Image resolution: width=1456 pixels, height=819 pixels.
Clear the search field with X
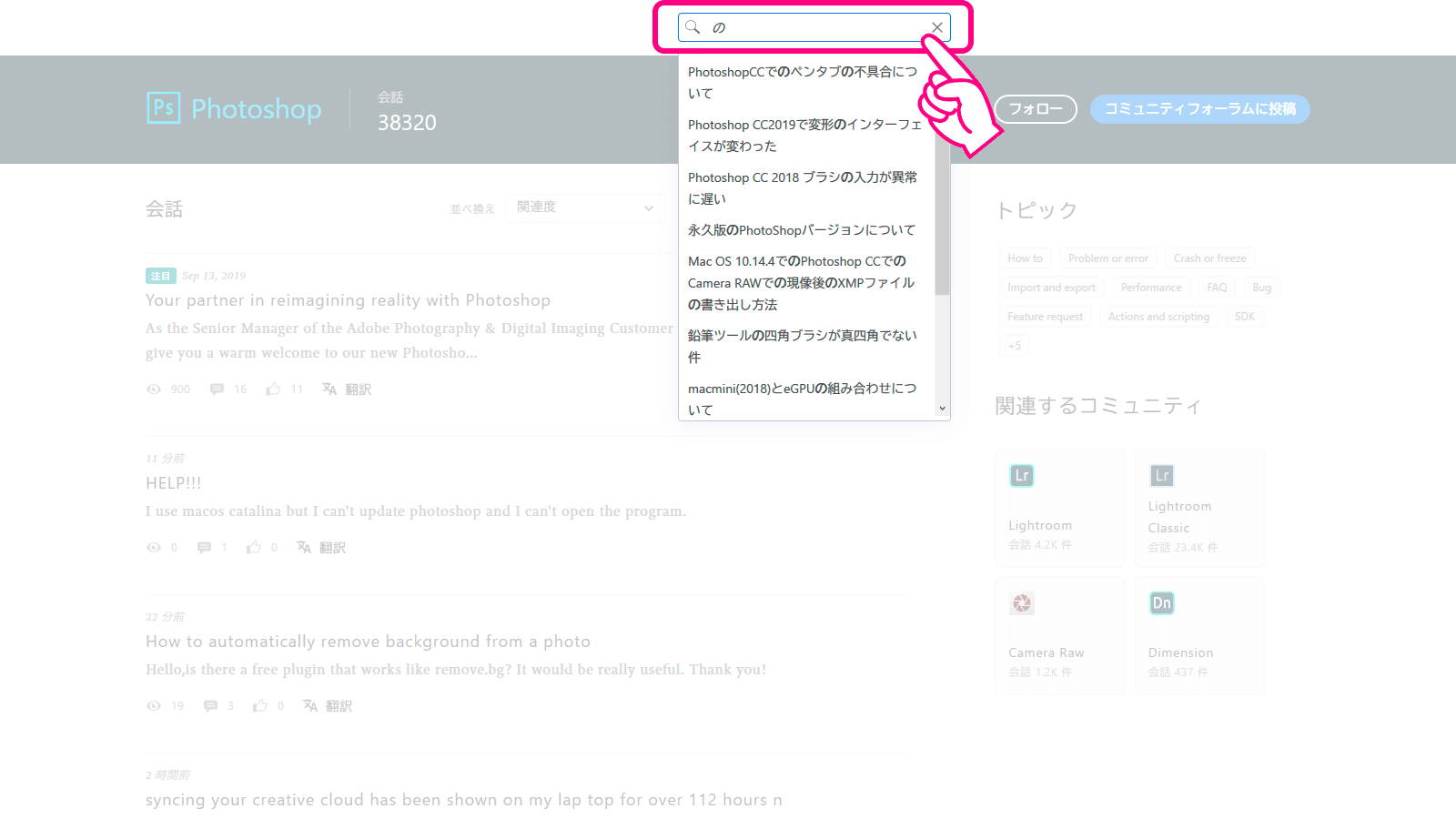[x=937, y=27]
